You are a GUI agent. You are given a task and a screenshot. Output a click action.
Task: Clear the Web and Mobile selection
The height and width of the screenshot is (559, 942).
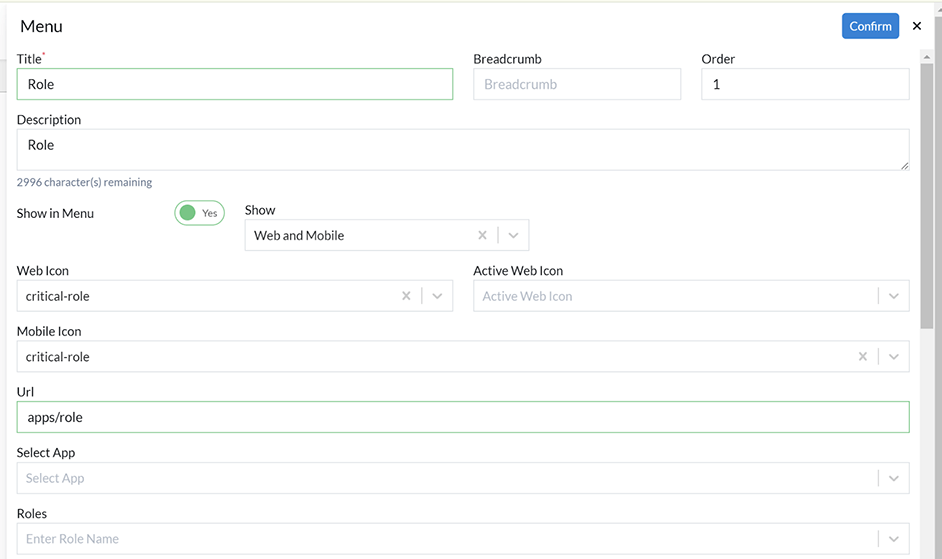pyautogui.click(x=482, y=235)
